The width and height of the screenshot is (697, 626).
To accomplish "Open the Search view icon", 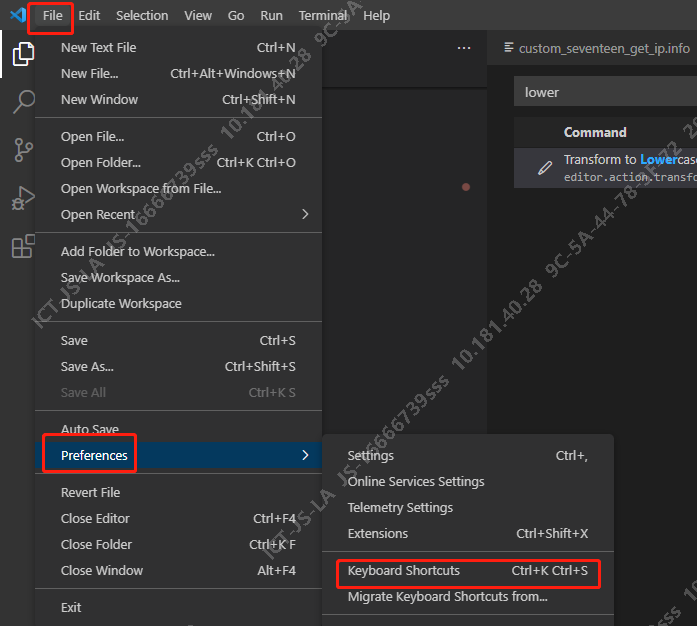I will 22,102.
